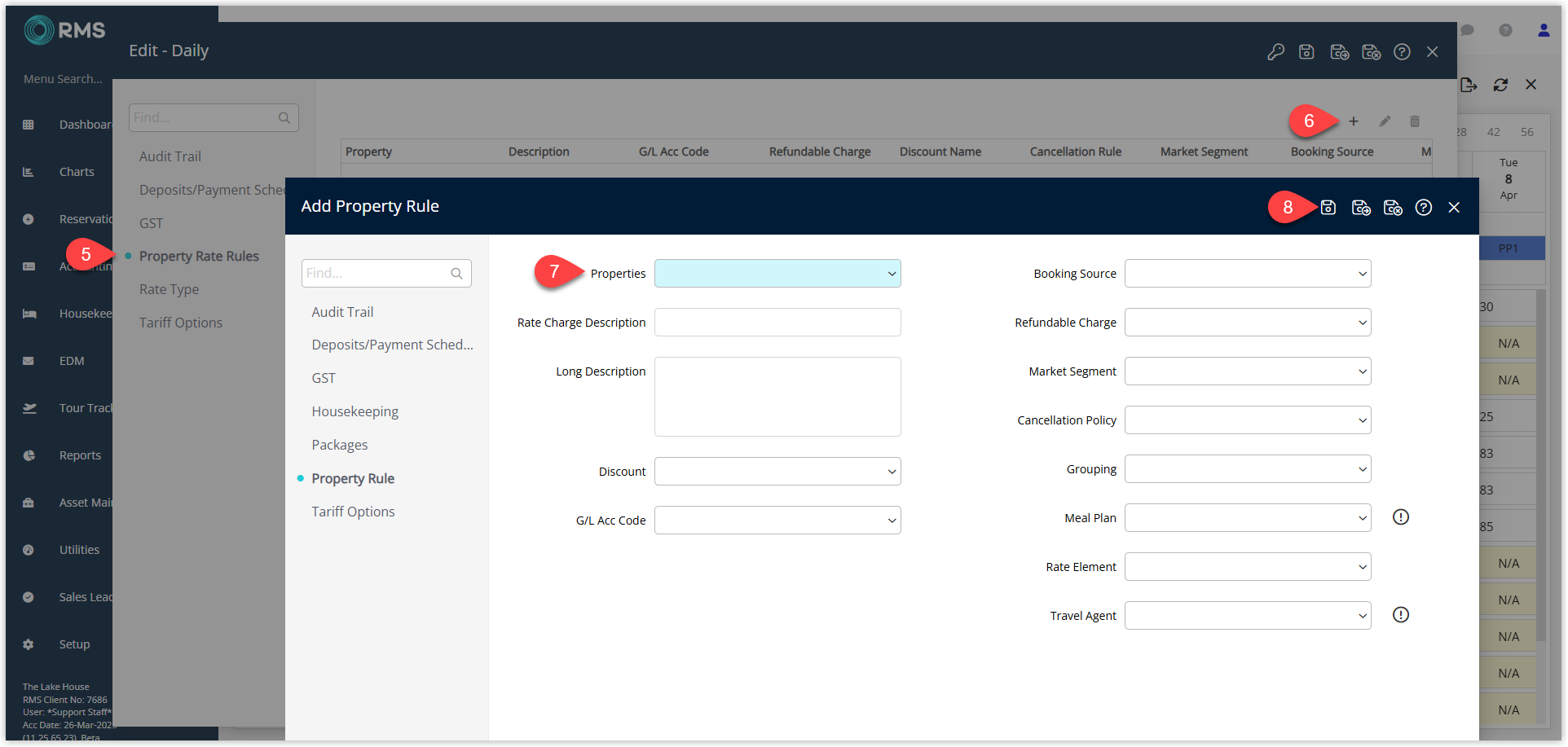Click the refresh icon in background chart toolbar
Viewport: 1568px width, 747px height.
coord(1500,85)
